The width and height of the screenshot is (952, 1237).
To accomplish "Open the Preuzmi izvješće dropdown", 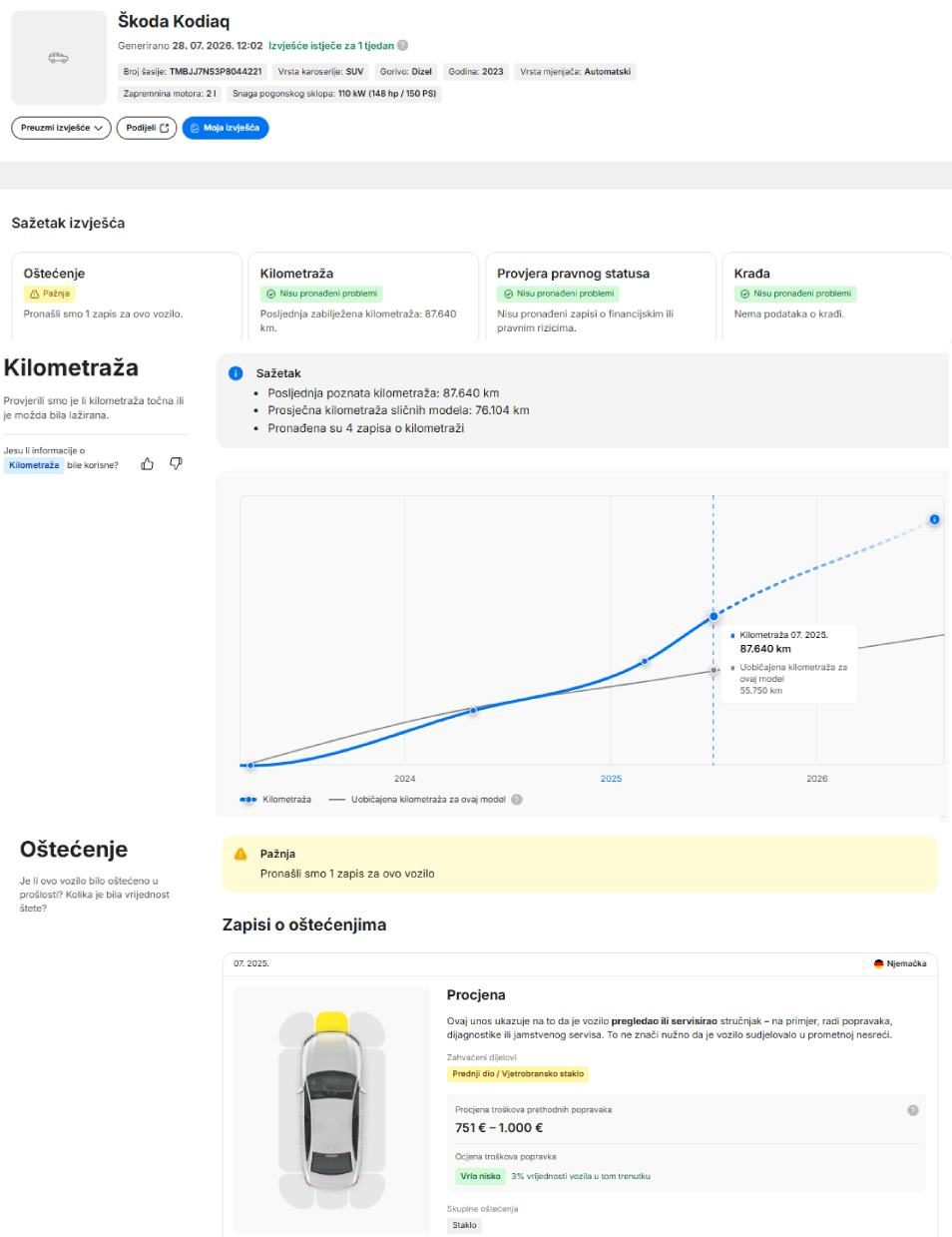I will [61, 128].
